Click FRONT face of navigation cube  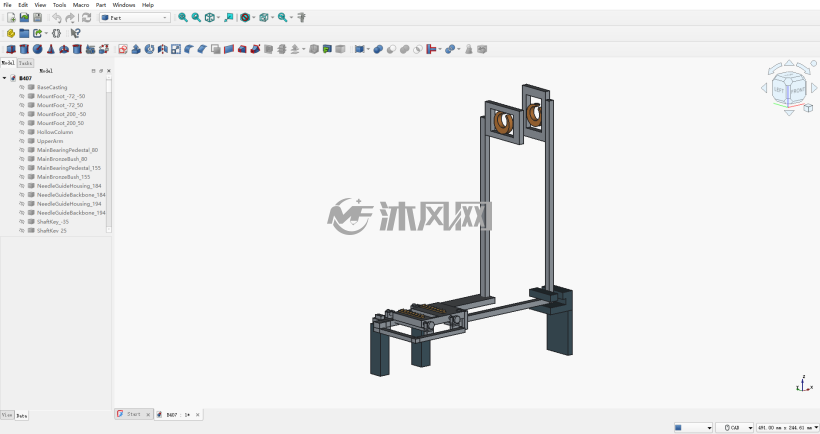(x=798, y=90)
